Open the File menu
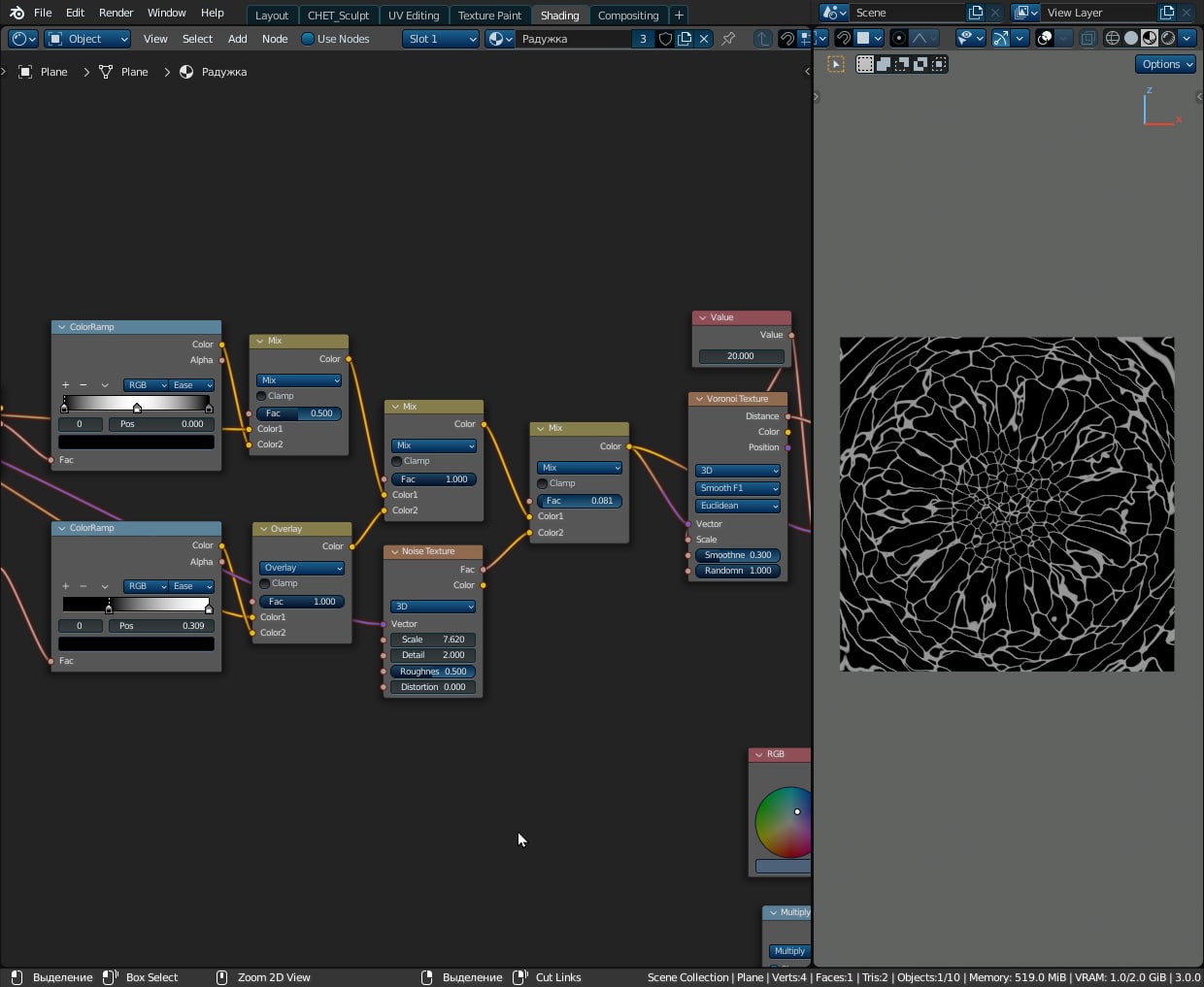1204x987 pixels. [x=43, y=13]
